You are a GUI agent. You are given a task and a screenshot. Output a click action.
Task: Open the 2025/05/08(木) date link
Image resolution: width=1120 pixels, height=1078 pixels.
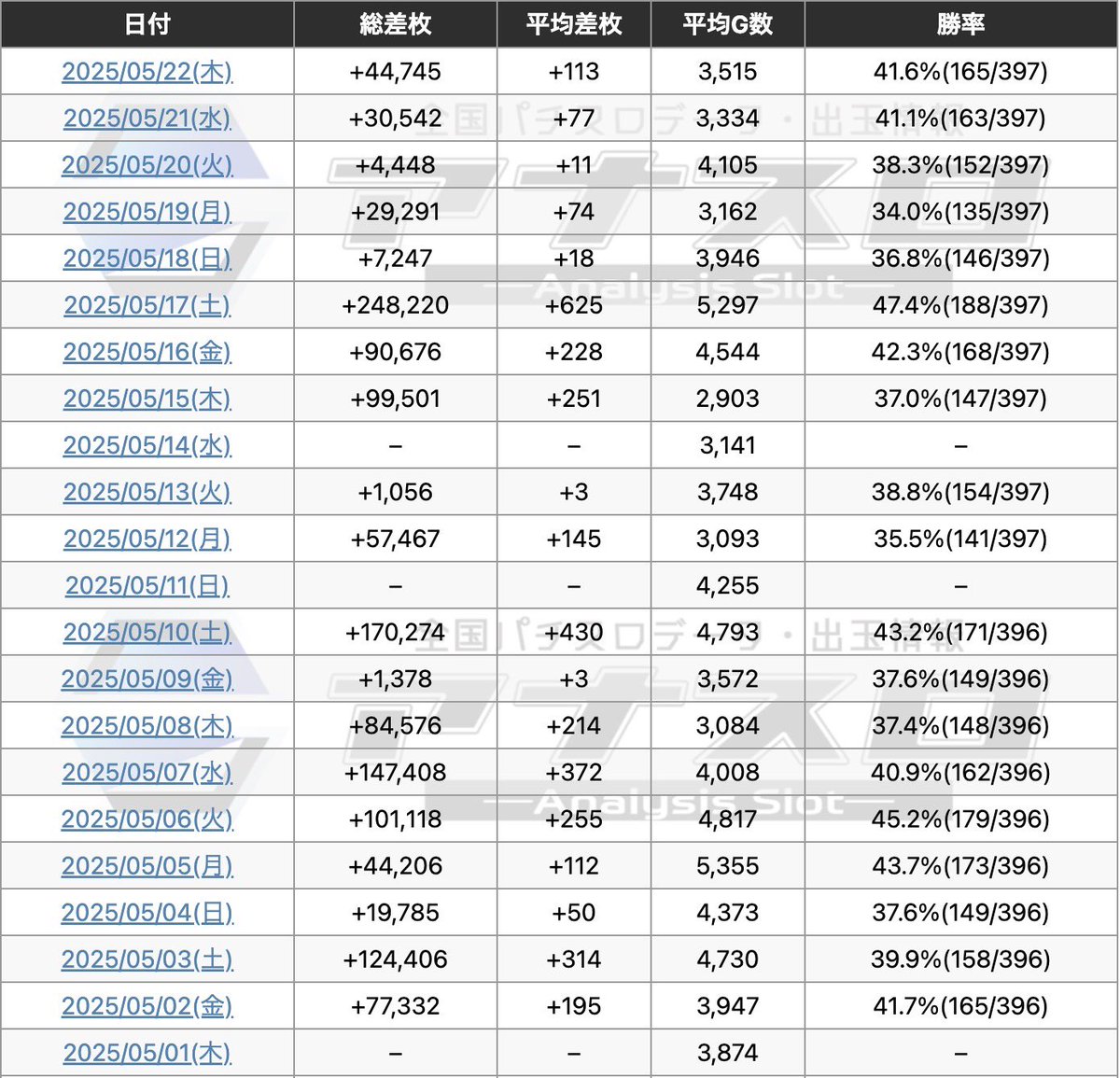tap(147, 725)
